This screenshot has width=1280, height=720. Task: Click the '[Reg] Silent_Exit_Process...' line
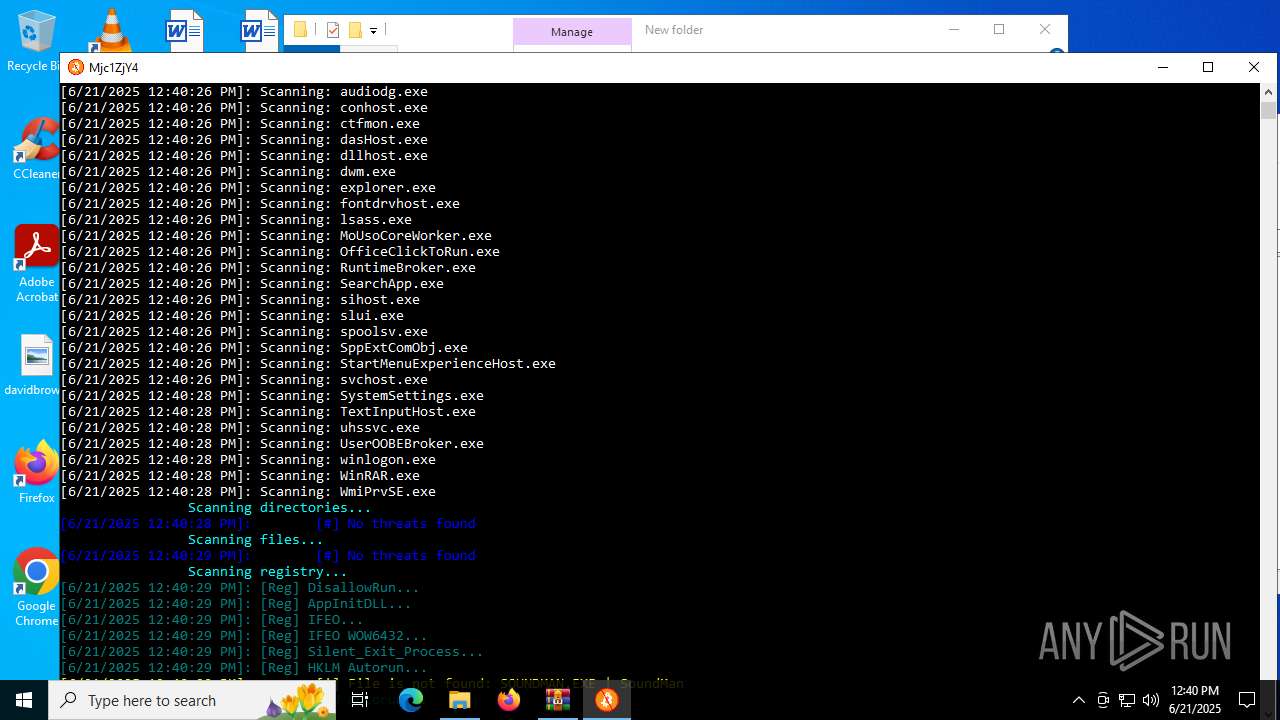click(x=272, y=651)
